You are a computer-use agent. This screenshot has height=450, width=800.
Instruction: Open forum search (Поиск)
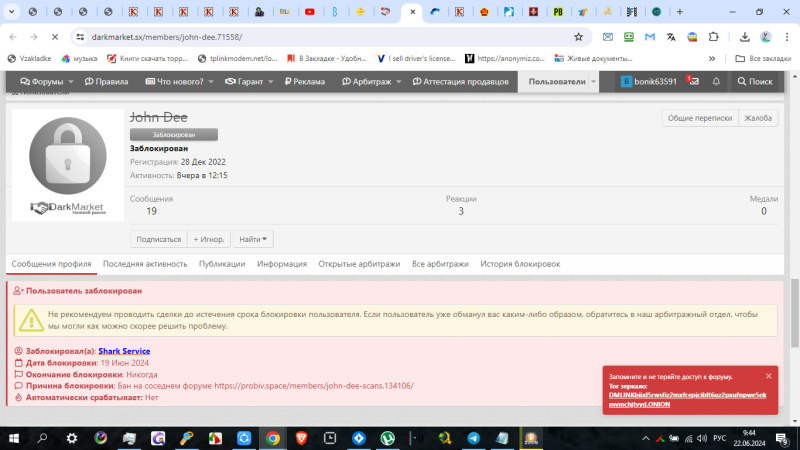tap(755, 81)
